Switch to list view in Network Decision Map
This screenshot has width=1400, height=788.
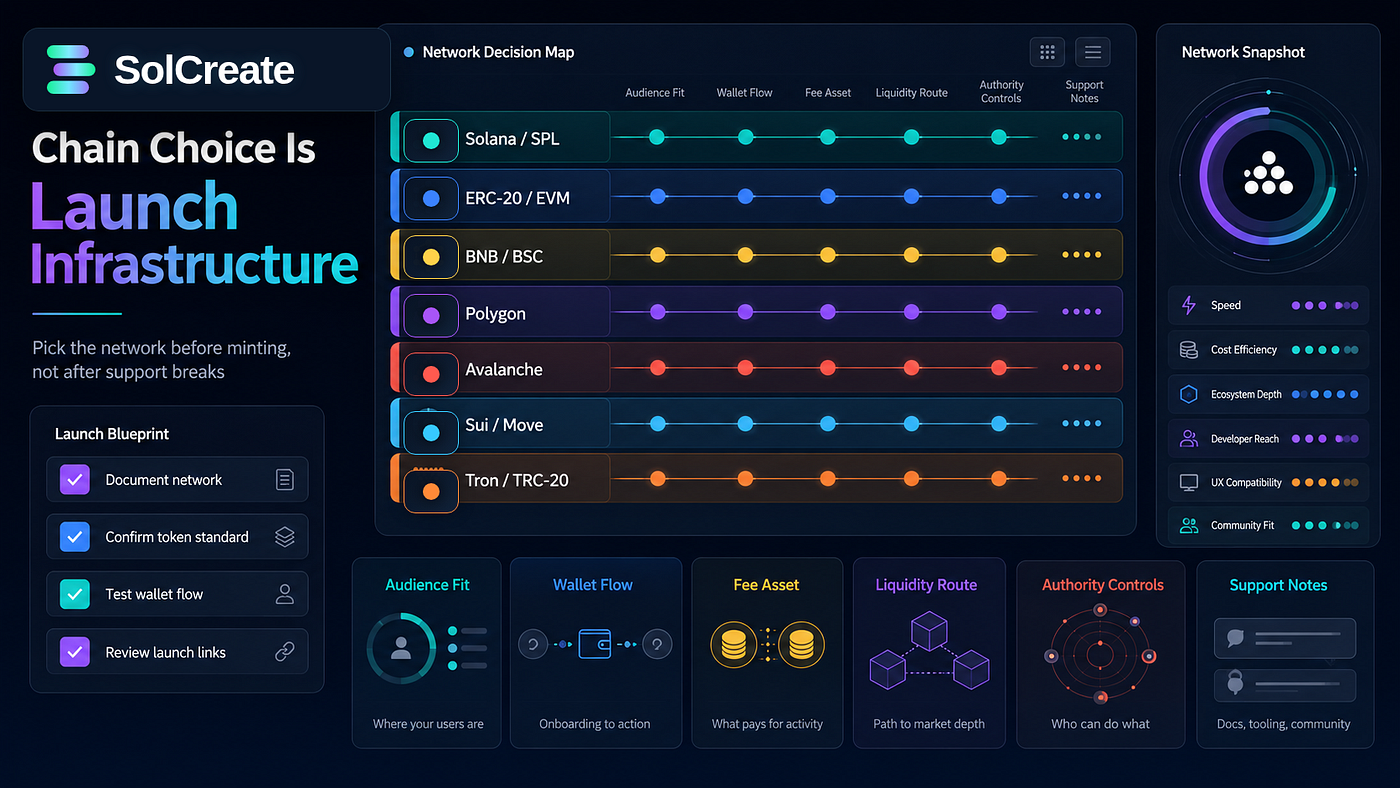[x=1092, y=52]
